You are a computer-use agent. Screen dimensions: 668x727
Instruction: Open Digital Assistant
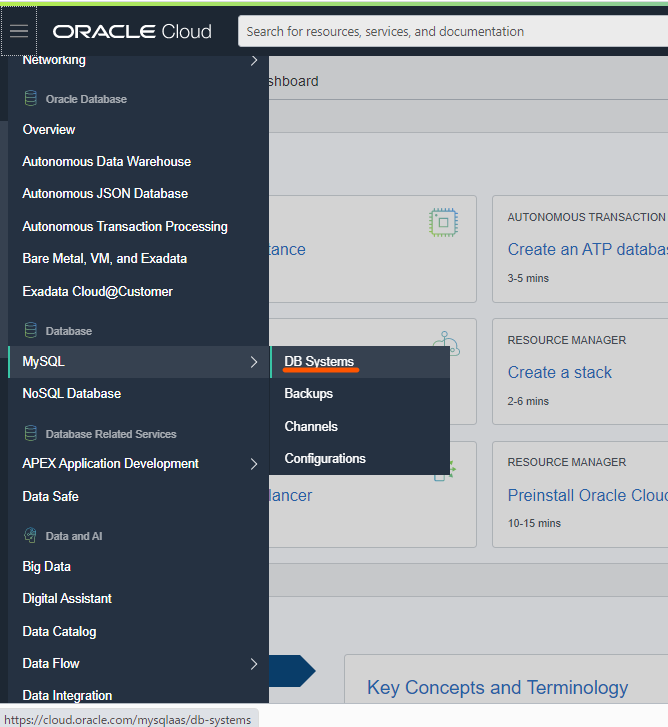tap(67, 599)
